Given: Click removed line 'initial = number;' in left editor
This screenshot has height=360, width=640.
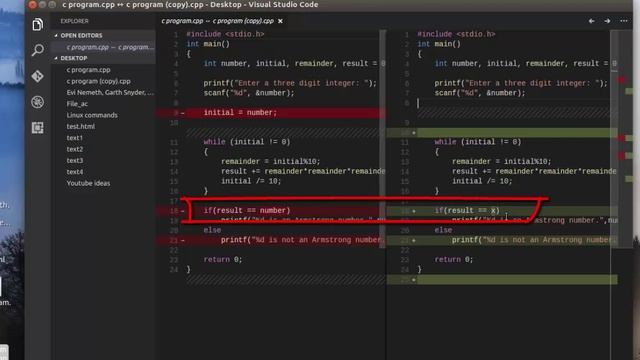Looking at the screenshot, I should pyautogui.click(x=240, y=113).
